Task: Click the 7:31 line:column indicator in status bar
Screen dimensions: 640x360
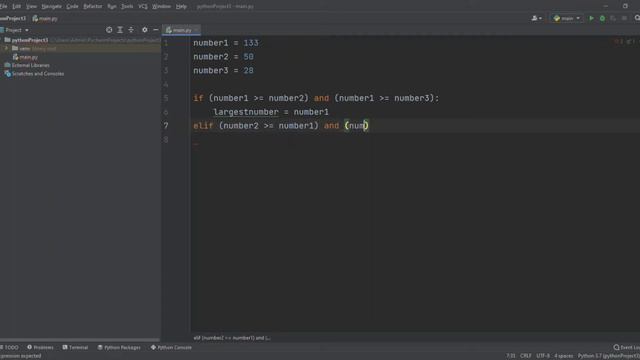Action: pyautogui.click(x=511, y=356)
